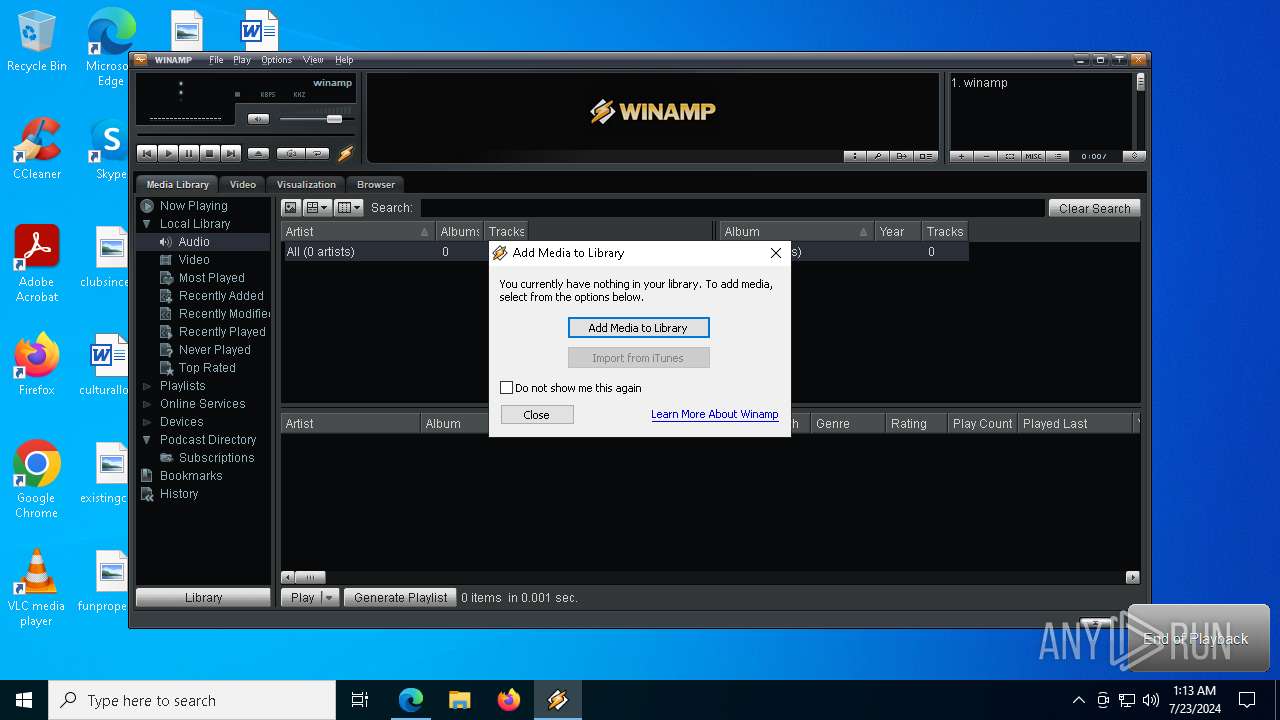The height and width of the screenshot is (720, 1280).
Task: Open playlist selection options button
Action: (1010, 156)
